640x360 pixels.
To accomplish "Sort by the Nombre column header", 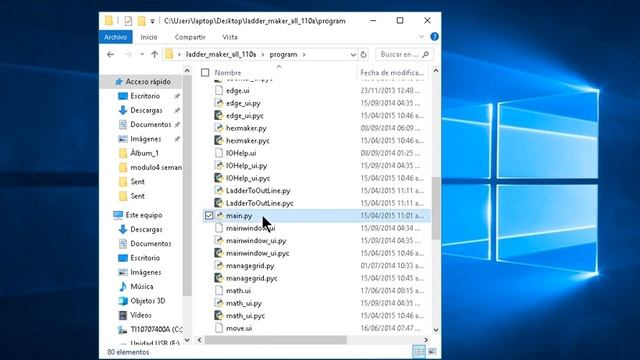I will tap(228, 73).
